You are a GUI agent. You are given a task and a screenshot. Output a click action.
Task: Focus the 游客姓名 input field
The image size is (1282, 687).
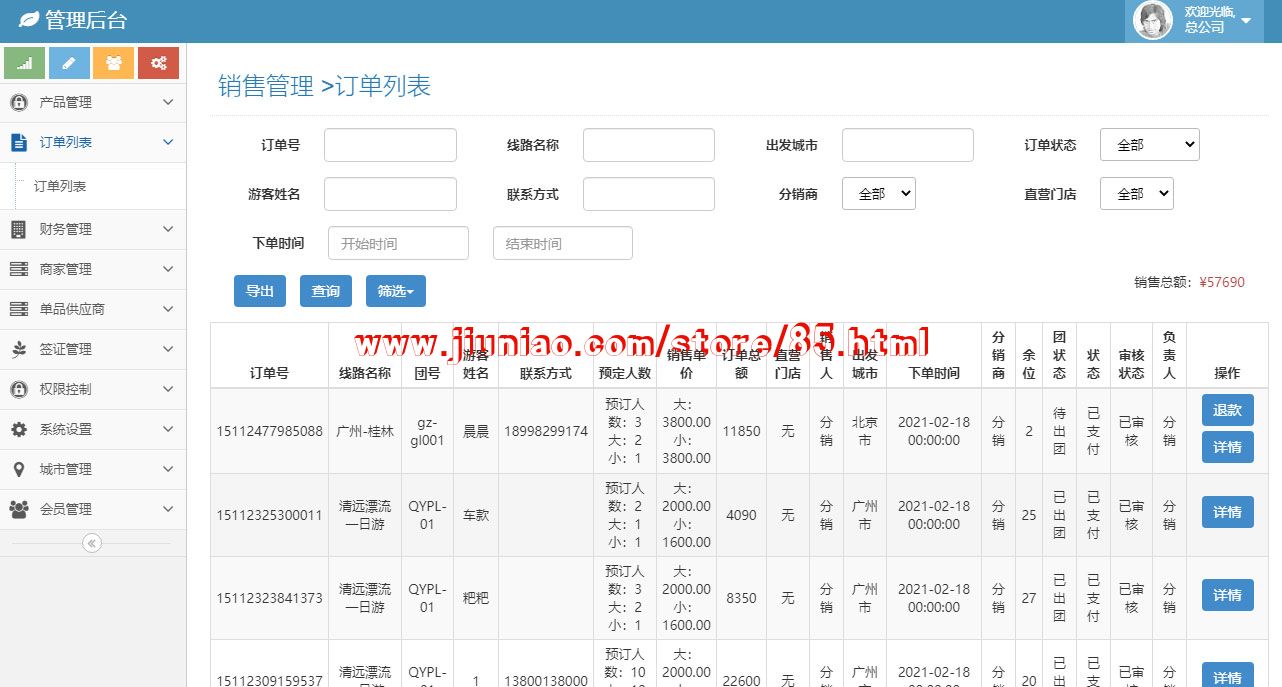[x=390, y=194]
